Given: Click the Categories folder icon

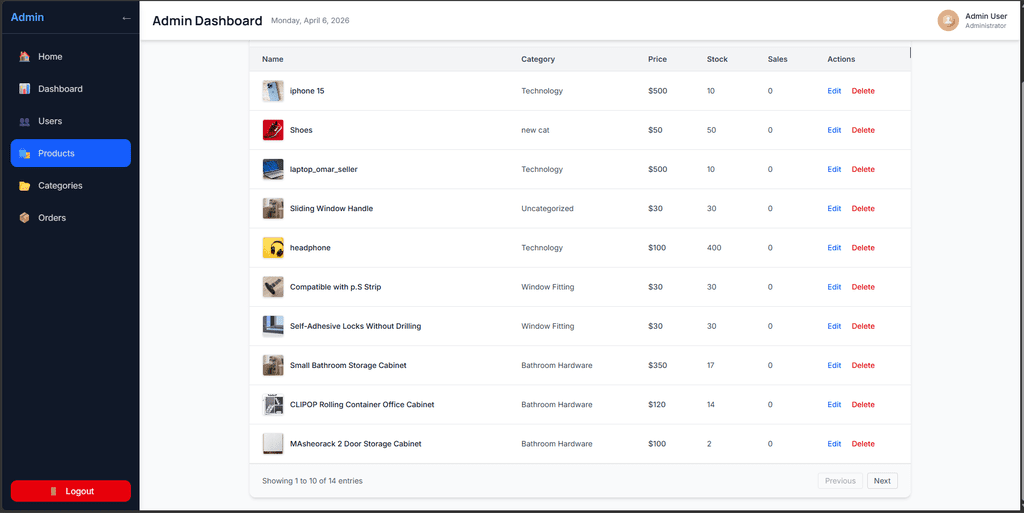Looking at the screenshot, I should (x=24, y=186).
